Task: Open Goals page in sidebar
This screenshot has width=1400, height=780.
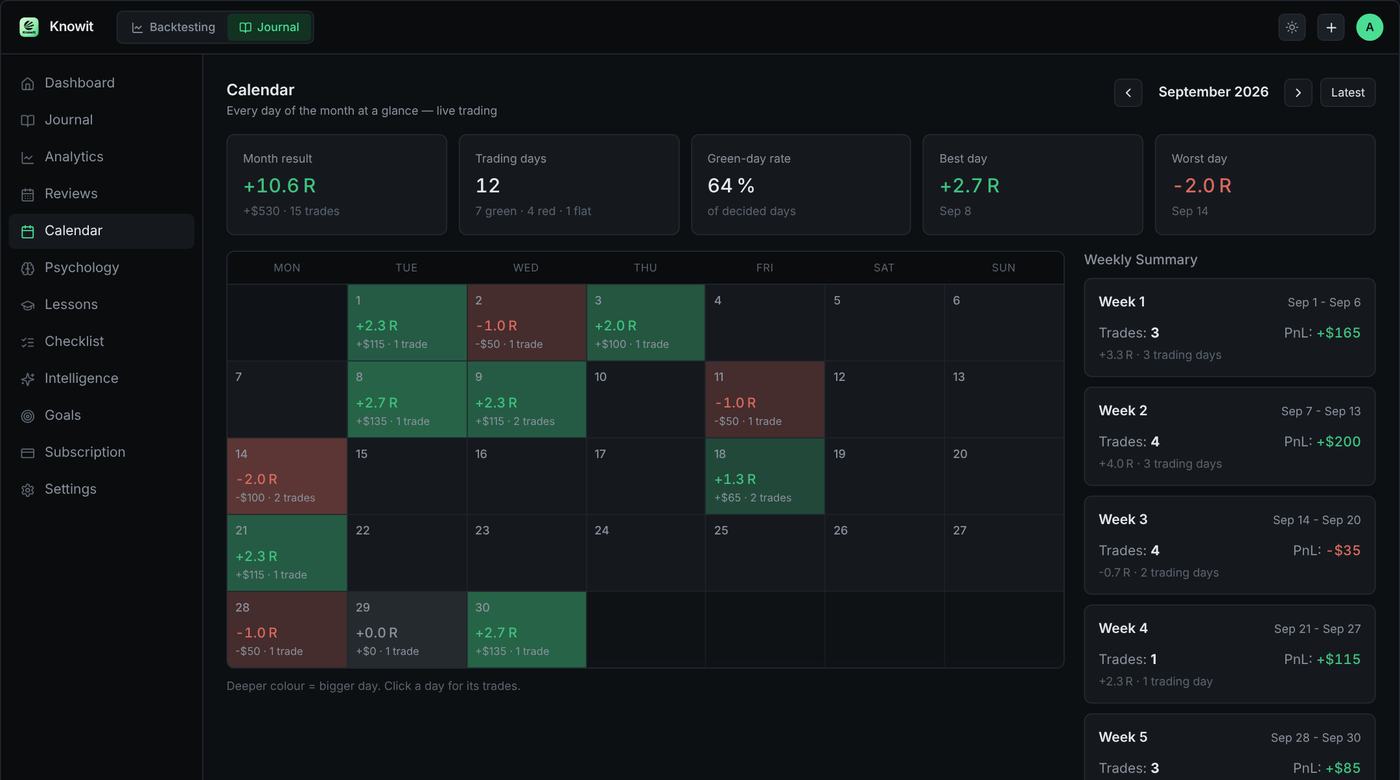Action: pos(101,416)
